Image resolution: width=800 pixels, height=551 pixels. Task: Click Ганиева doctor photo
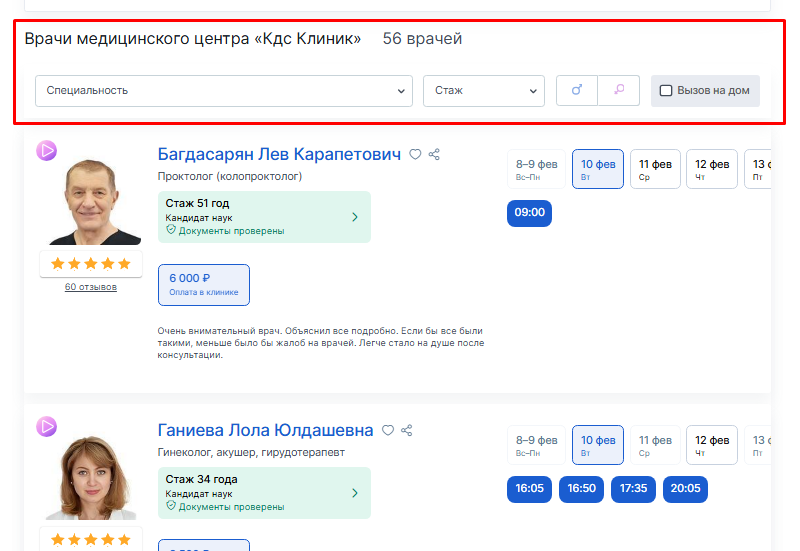[x=91, y=477]
